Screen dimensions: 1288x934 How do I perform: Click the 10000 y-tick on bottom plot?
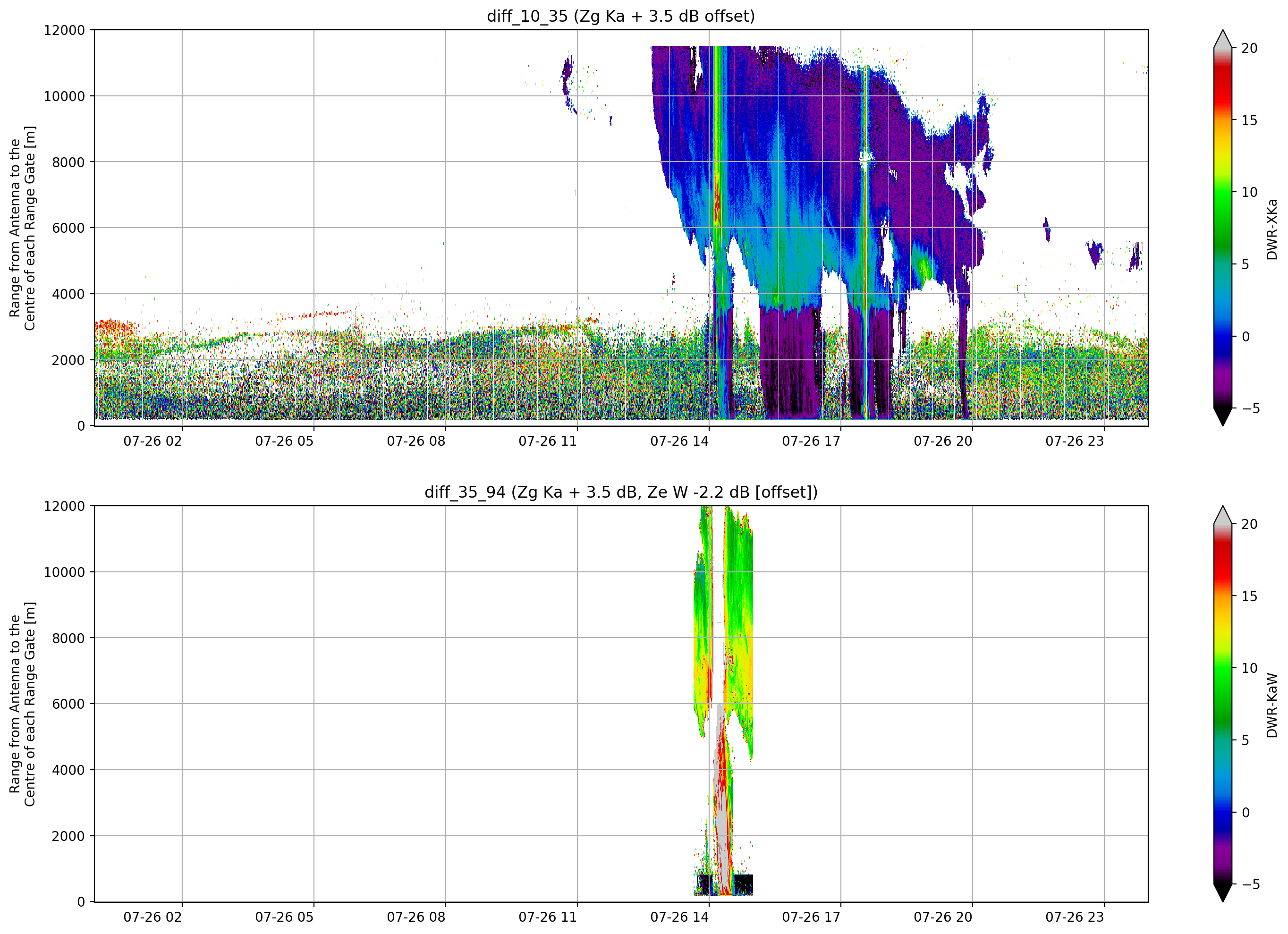[64, 572]
